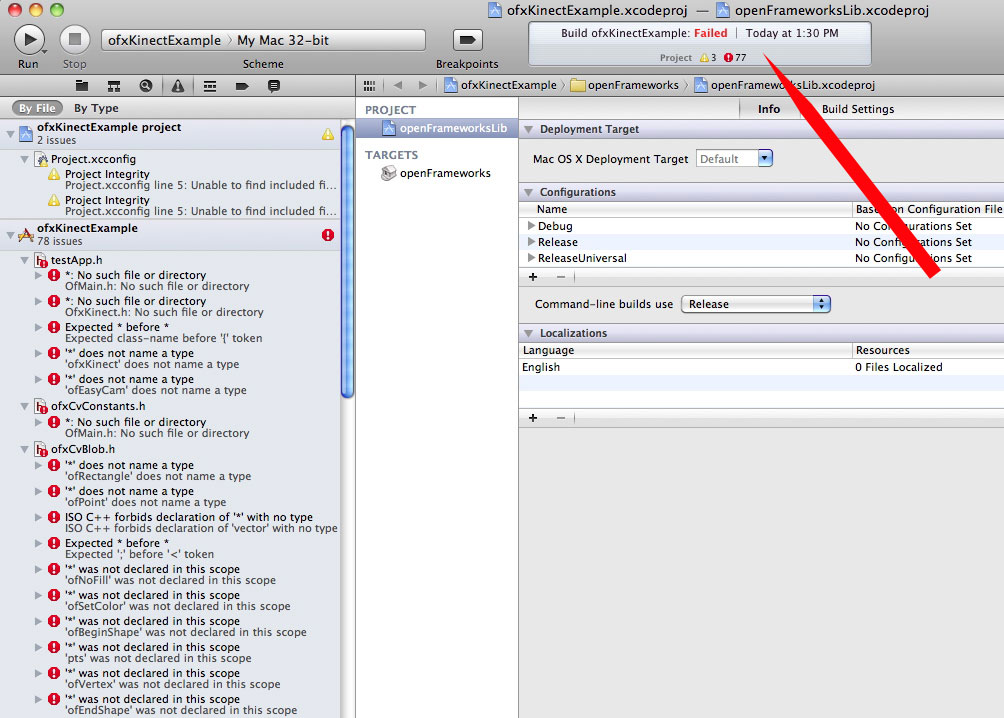Select the Issue navigator warning-triangle icon
The image size is (1004, 718).
tap(178, 86)
